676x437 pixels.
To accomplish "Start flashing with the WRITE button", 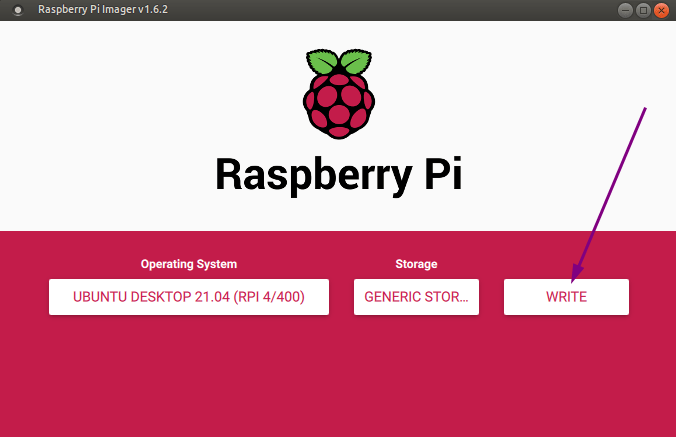I will (566, 297).
